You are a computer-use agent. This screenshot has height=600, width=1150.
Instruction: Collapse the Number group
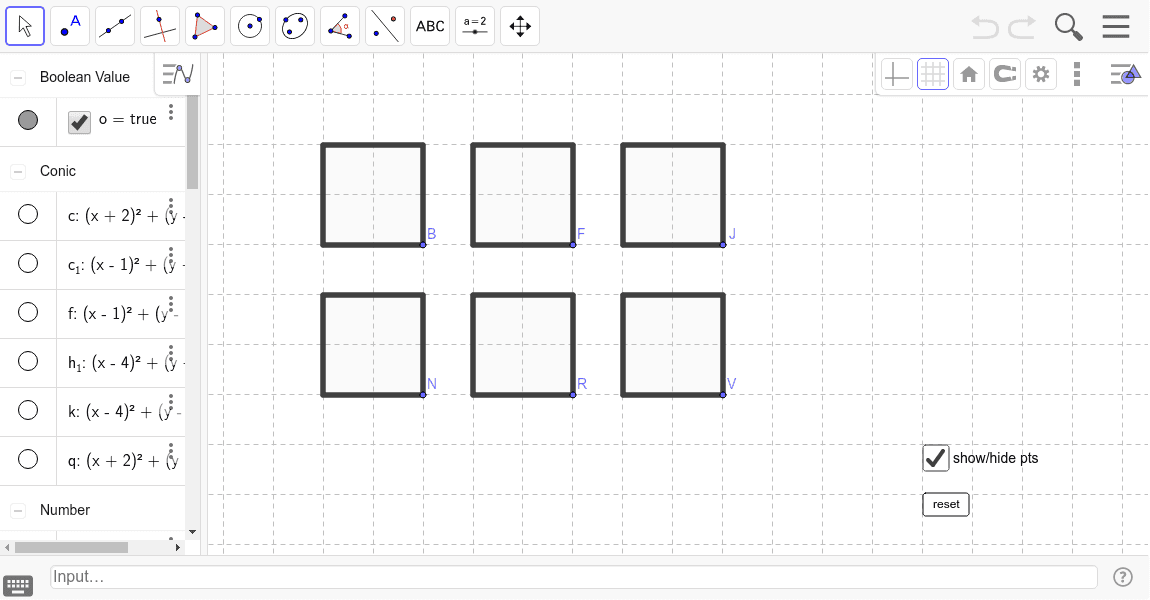pyautogui.click(x=18, y=510)
